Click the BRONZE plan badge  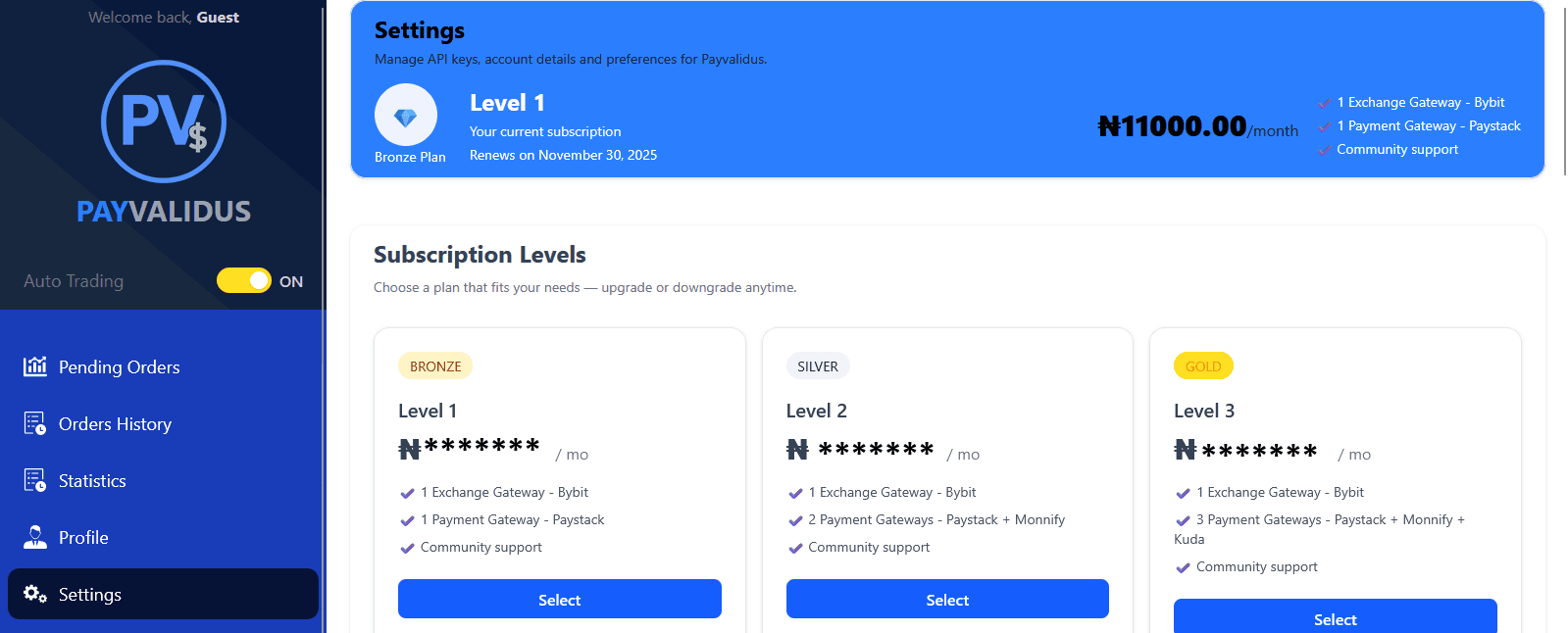click(x=434, y=366)
